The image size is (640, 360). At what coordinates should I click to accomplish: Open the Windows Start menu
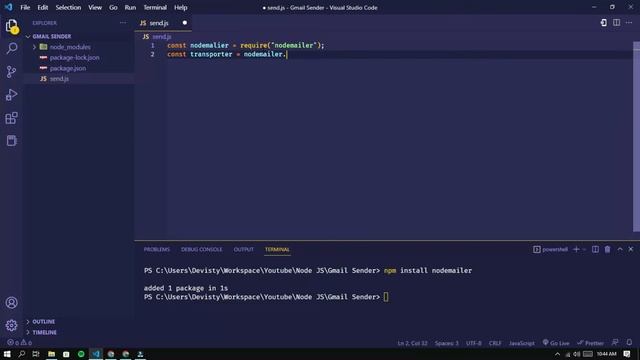(7, 354)
